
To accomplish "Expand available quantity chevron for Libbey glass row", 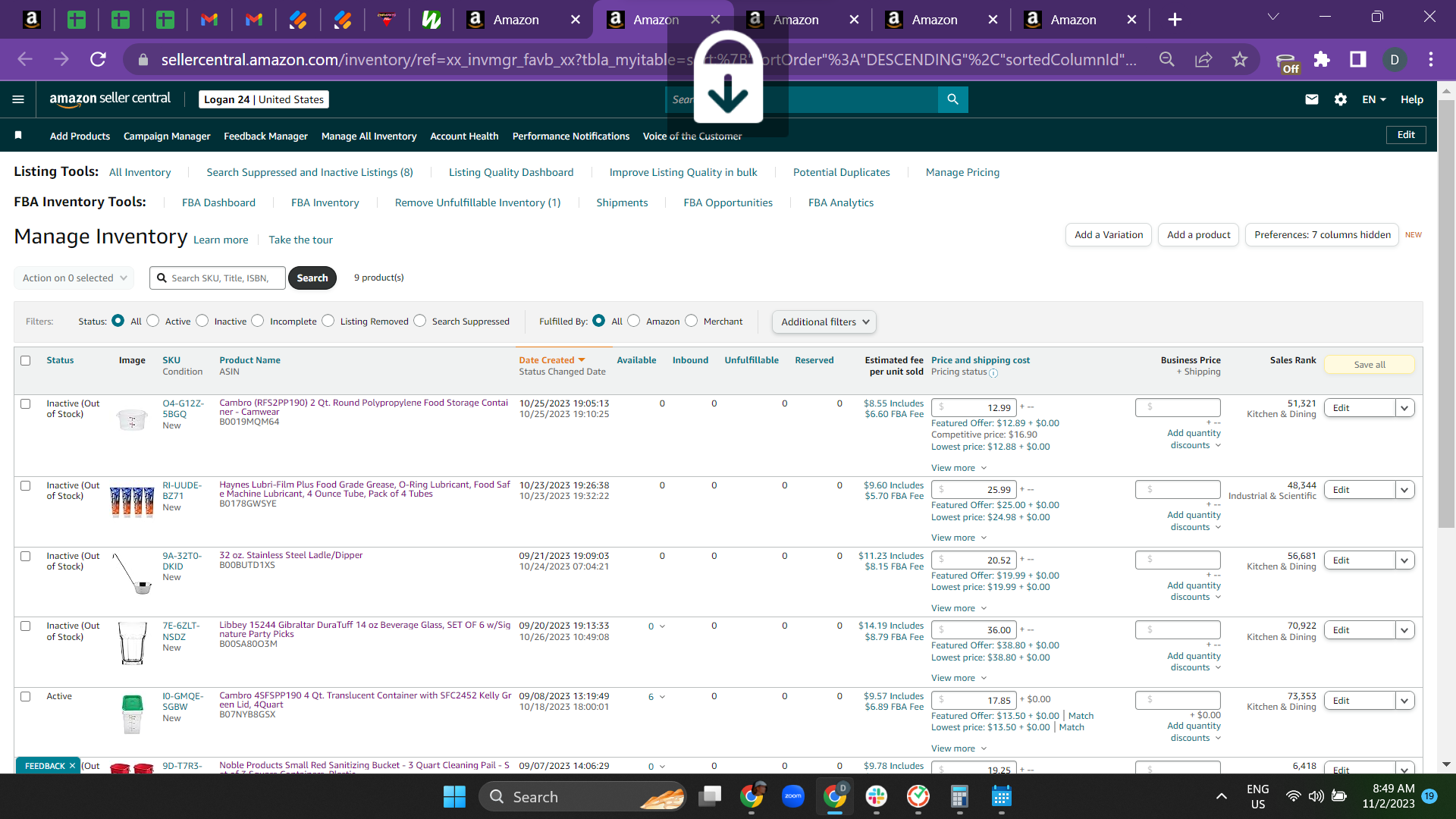I will click(x=662, y=626).
